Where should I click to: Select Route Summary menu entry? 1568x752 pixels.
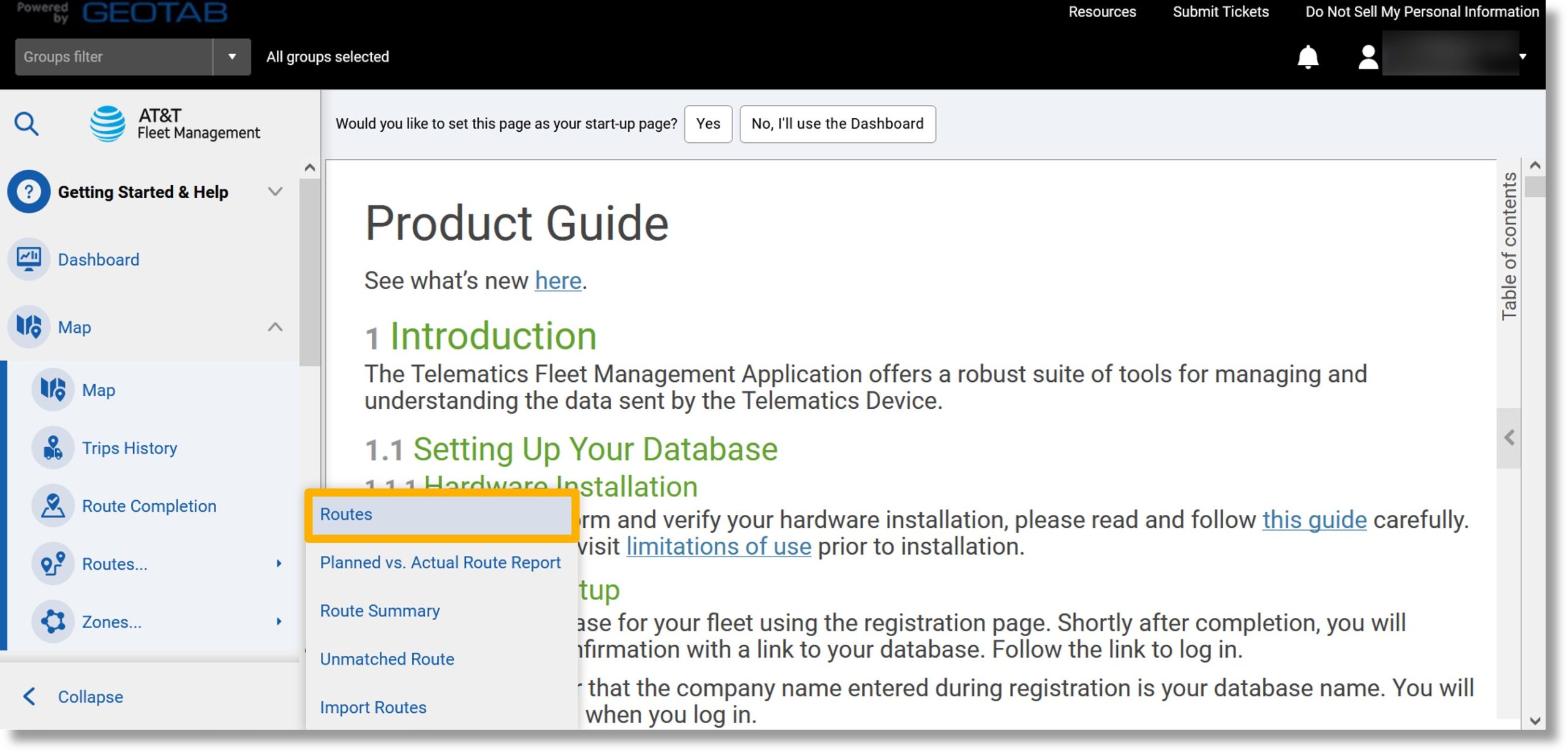tap(380, 611)
